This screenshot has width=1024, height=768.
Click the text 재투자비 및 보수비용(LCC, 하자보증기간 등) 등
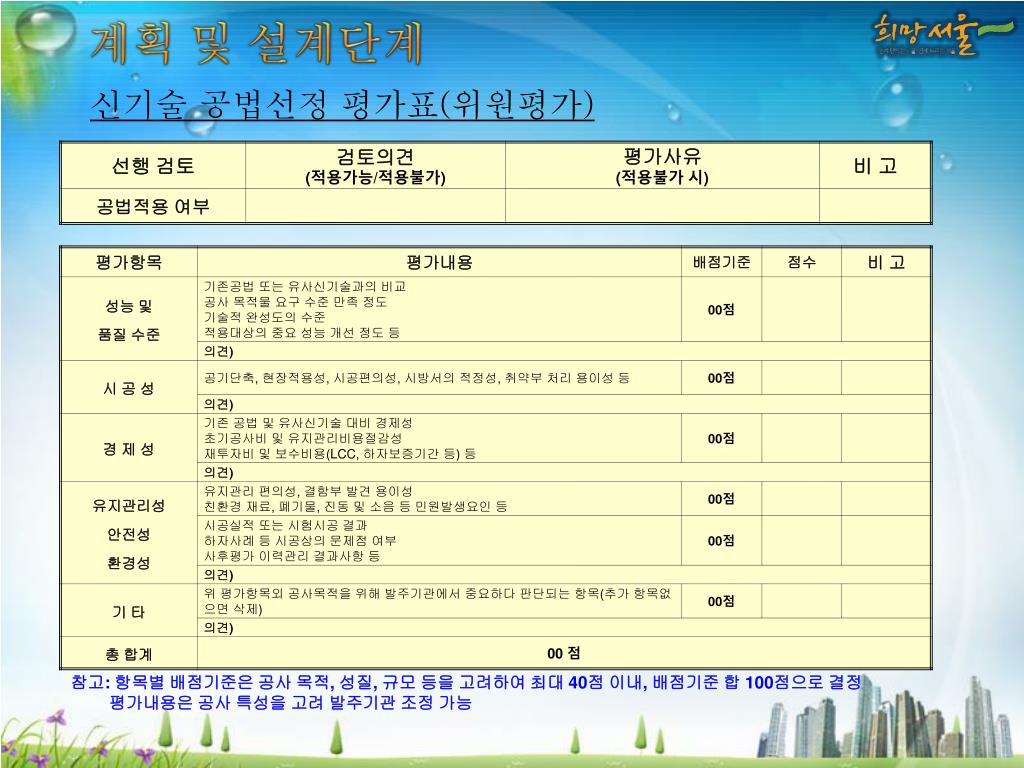pos(340,454)
